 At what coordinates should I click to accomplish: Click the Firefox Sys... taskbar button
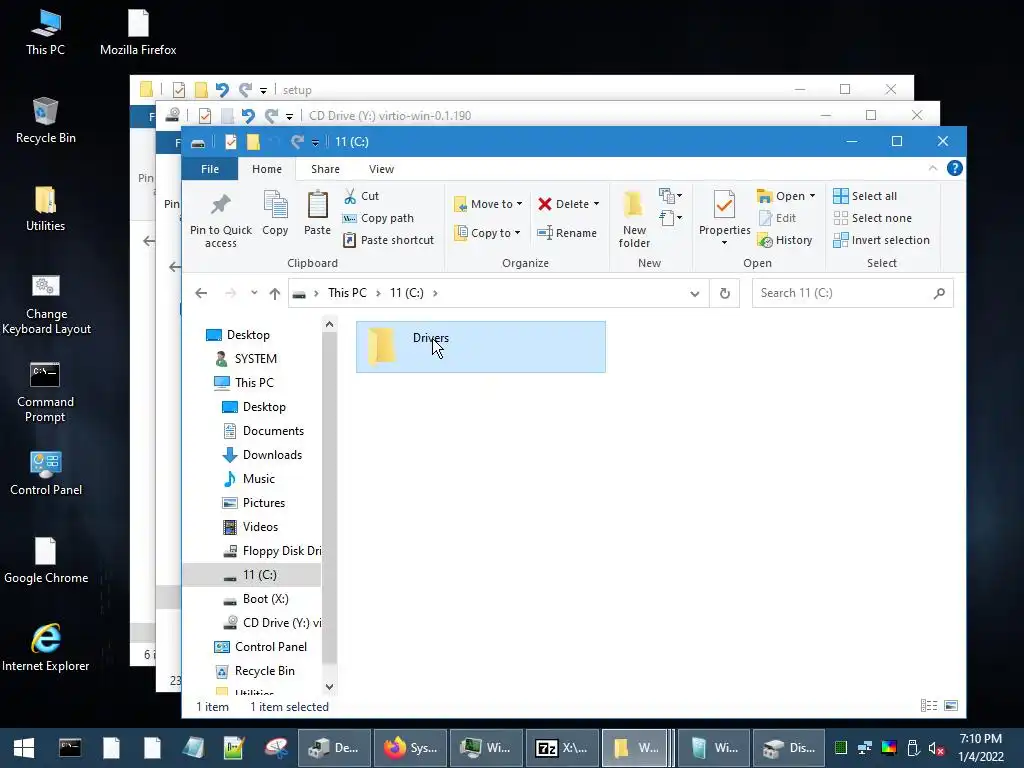(410, 748)
